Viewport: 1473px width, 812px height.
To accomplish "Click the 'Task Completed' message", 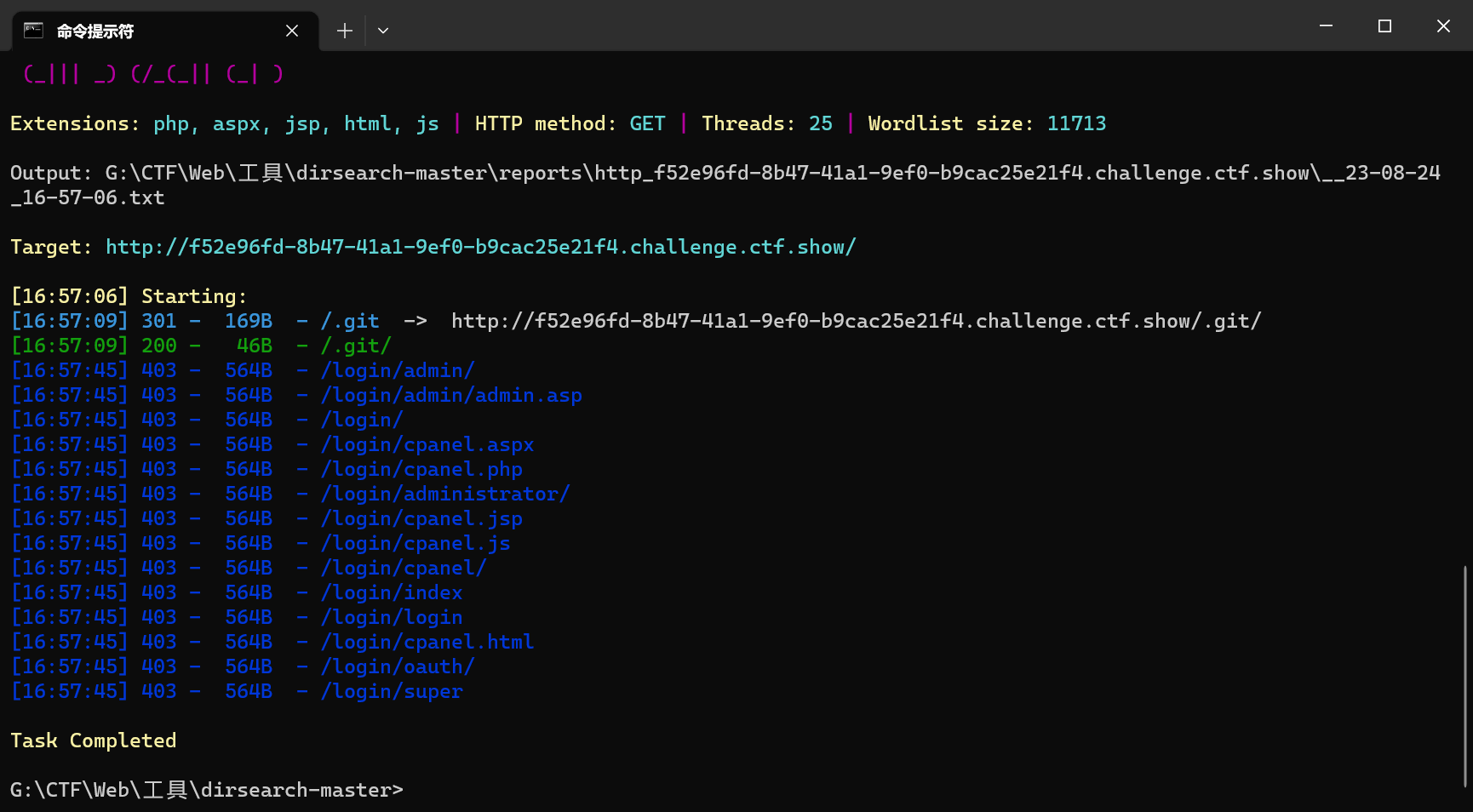I will (94, 741).
